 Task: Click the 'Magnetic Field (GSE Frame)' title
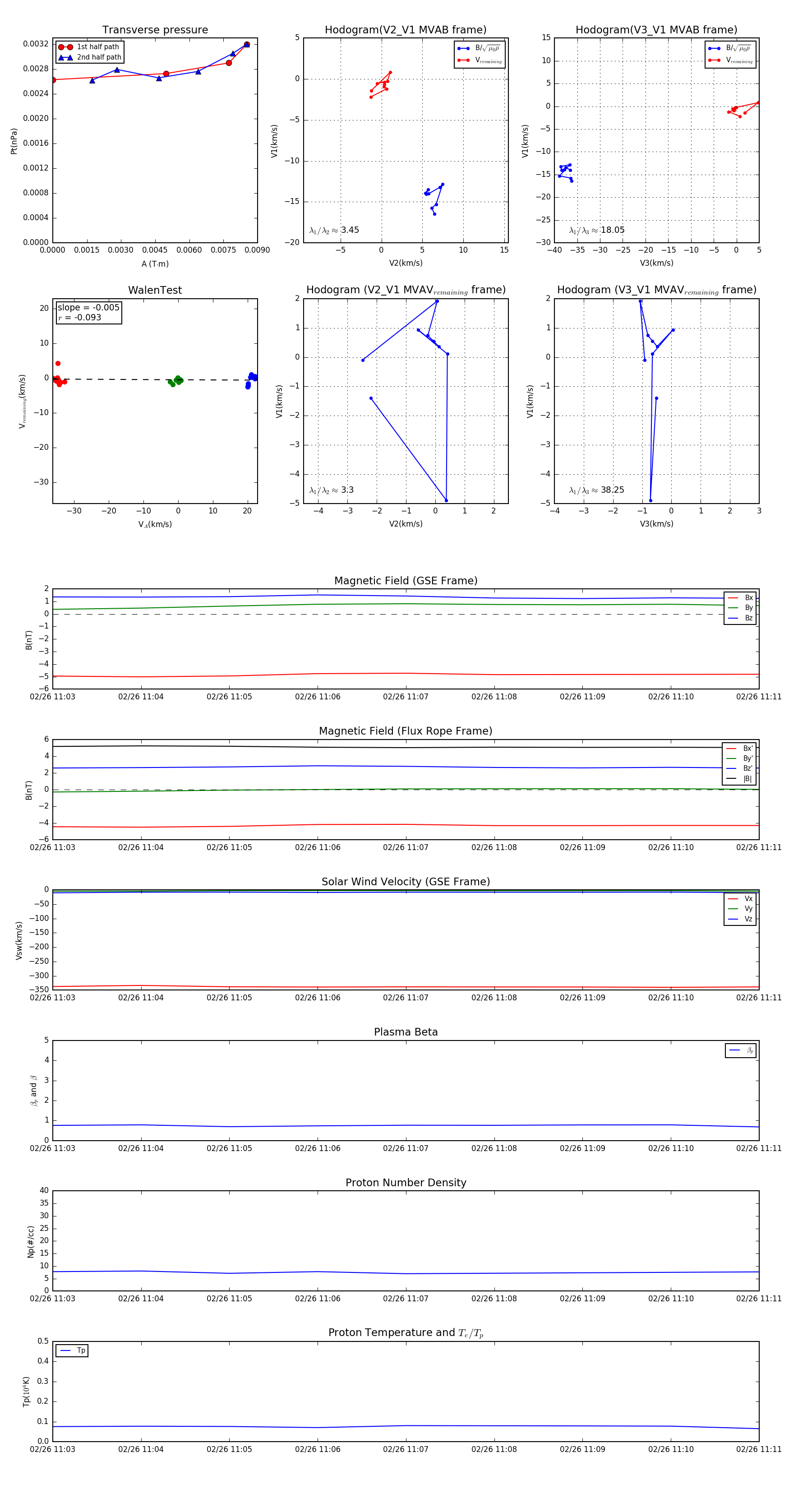[406, 581]
